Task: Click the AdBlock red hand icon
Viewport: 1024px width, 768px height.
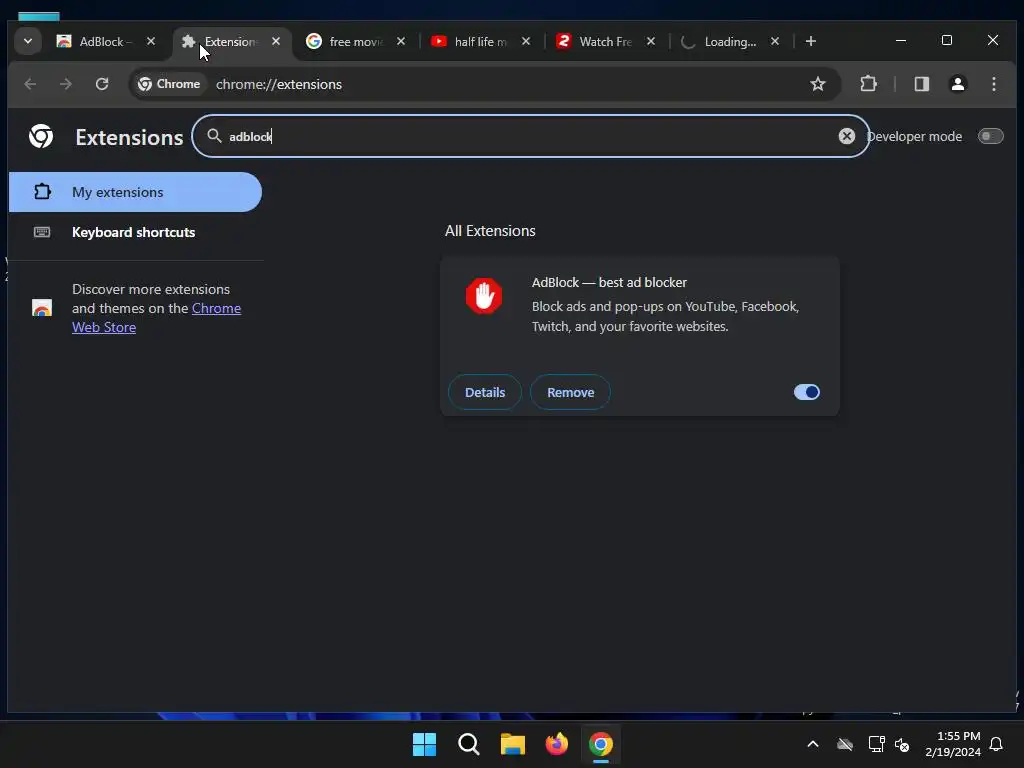Action: [x=484, y=296]
